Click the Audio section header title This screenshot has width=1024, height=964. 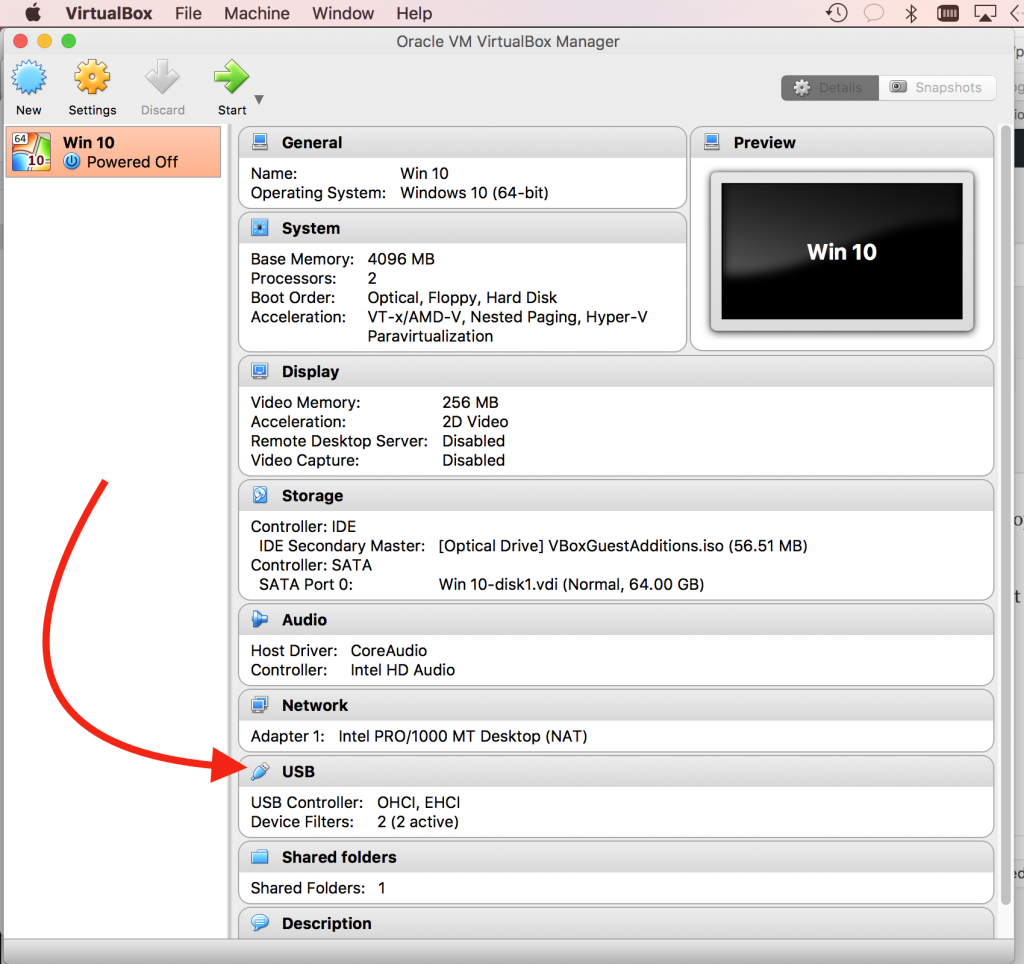[x=304, y=620]
